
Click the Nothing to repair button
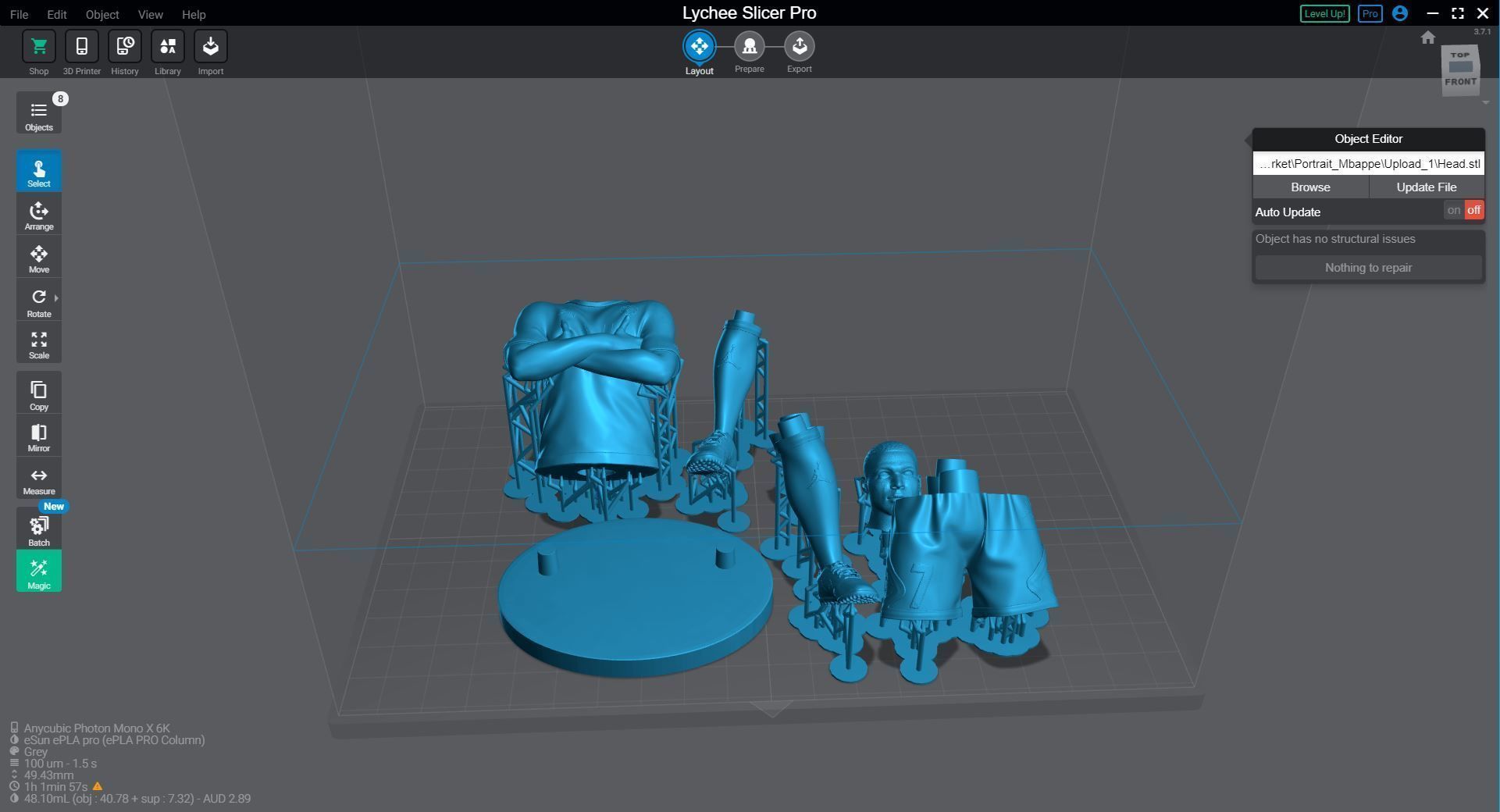1368,268
